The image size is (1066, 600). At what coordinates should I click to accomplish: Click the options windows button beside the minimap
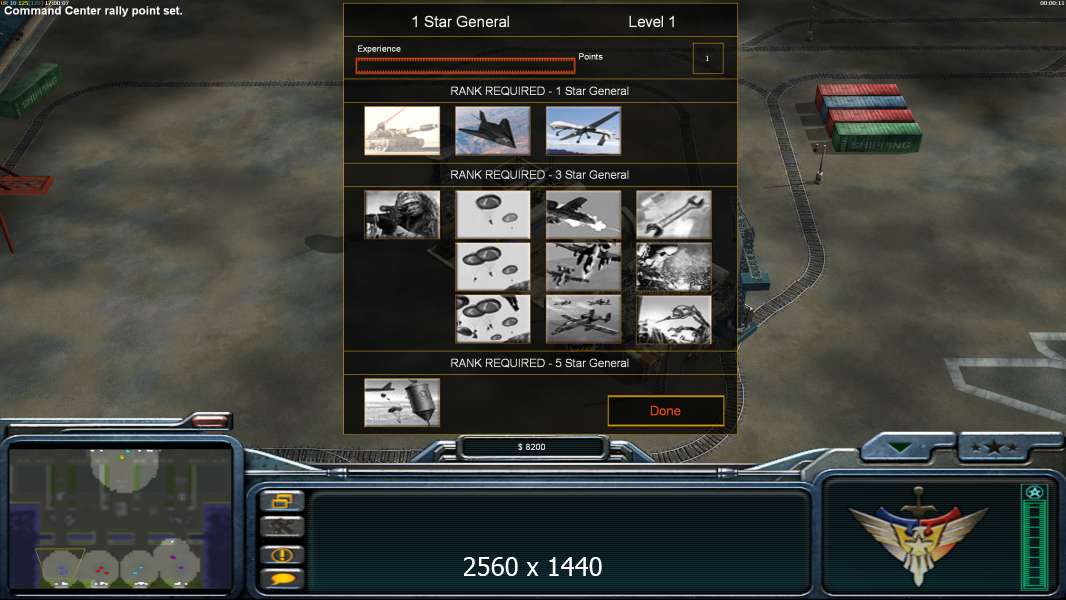[x=282, y=501]
